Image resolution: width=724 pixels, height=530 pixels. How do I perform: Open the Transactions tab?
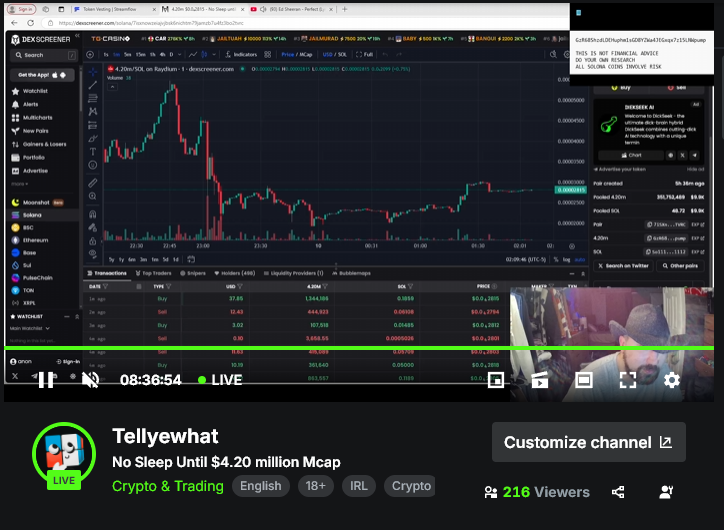click(x=107, y=273)
